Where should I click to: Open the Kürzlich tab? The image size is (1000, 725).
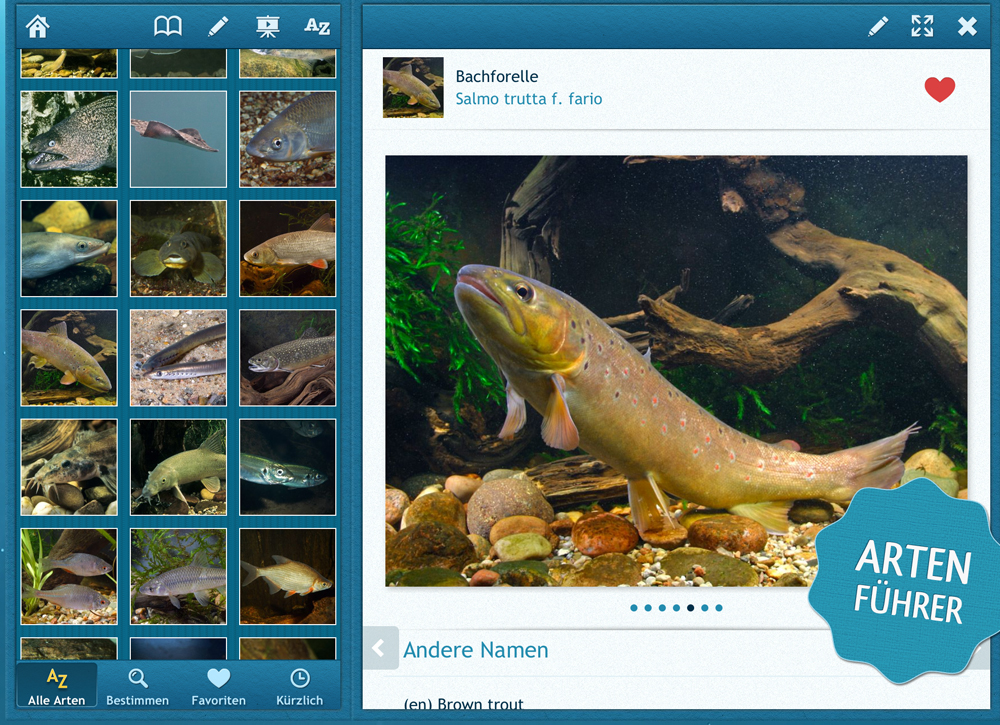point(299,685)
